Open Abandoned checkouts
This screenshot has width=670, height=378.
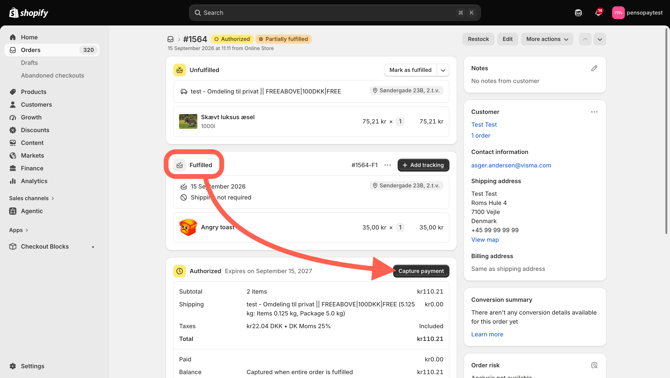coord(52,75)
